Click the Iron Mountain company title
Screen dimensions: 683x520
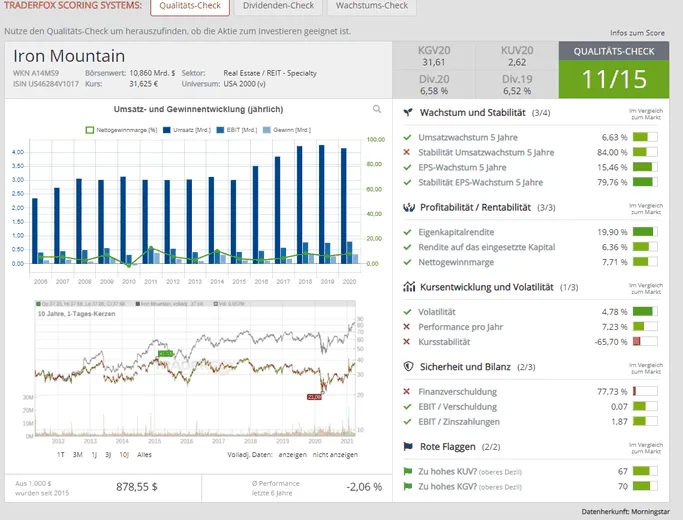click(69, 56)
